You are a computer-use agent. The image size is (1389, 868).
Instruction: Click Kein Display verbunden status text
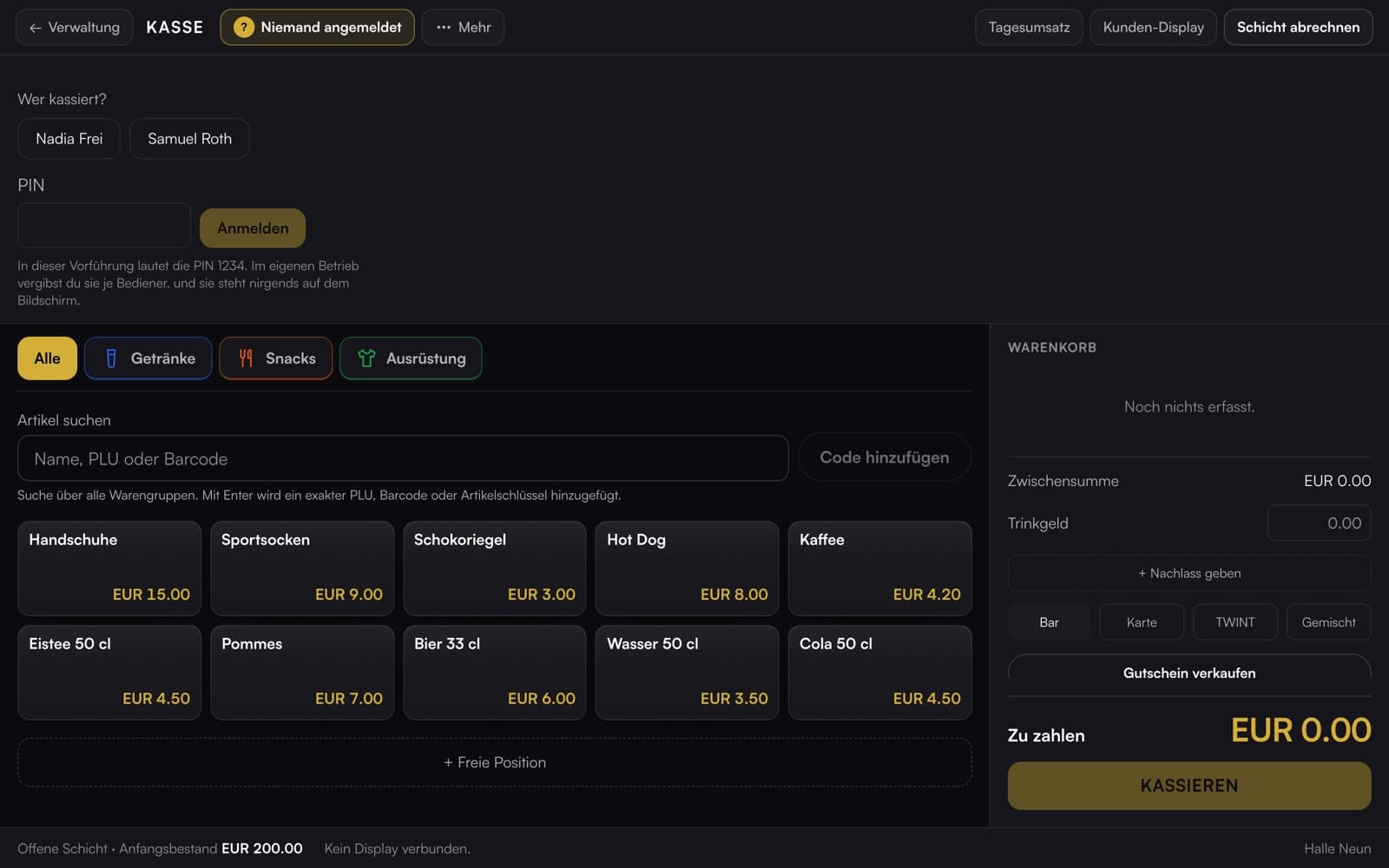click(x=398, y=849)
